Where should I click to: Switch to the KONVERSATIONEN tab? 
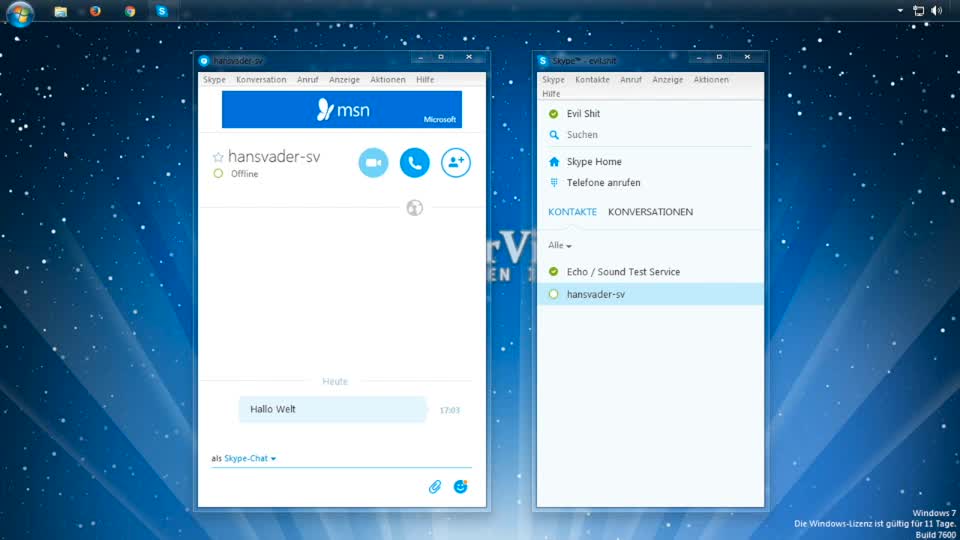click(650, 212)
